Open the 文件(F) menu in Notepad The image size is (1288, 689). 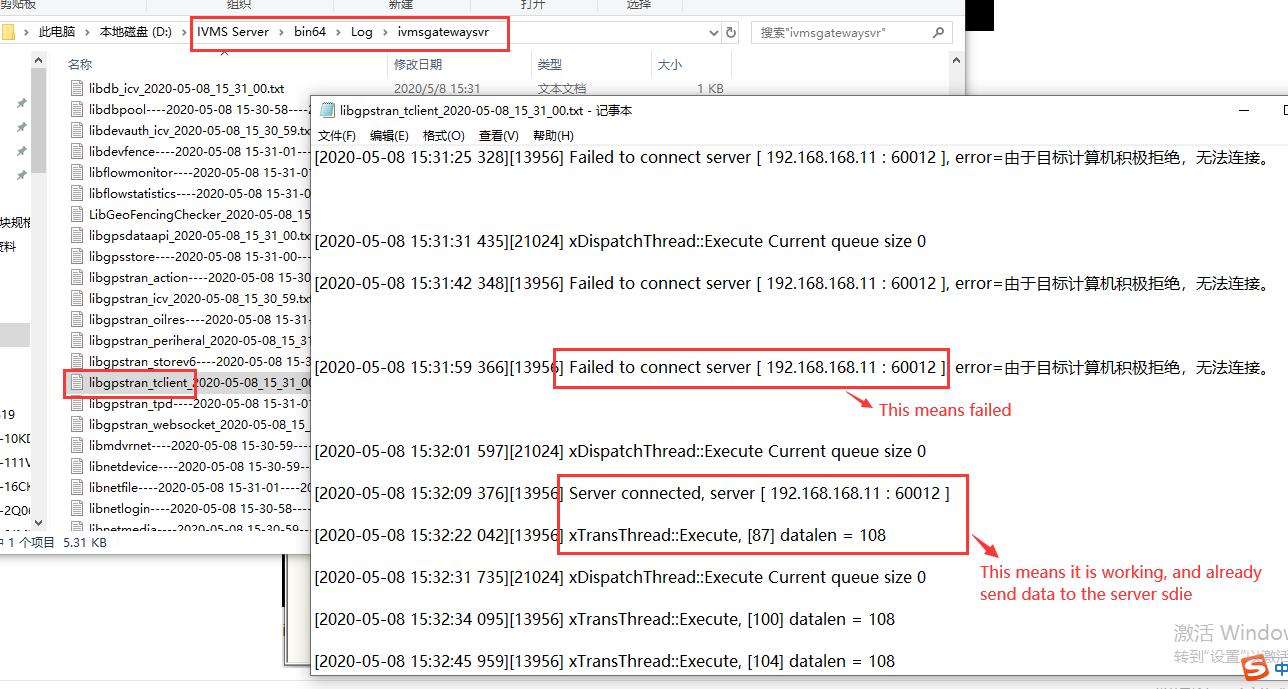coord(337,136)
